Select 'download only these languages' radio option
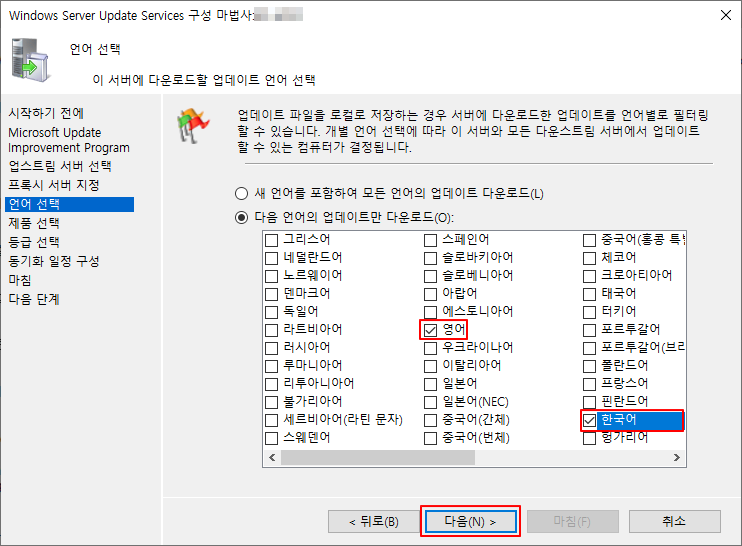This screenshot has height=546, width=742. click(x=241, y=218)
